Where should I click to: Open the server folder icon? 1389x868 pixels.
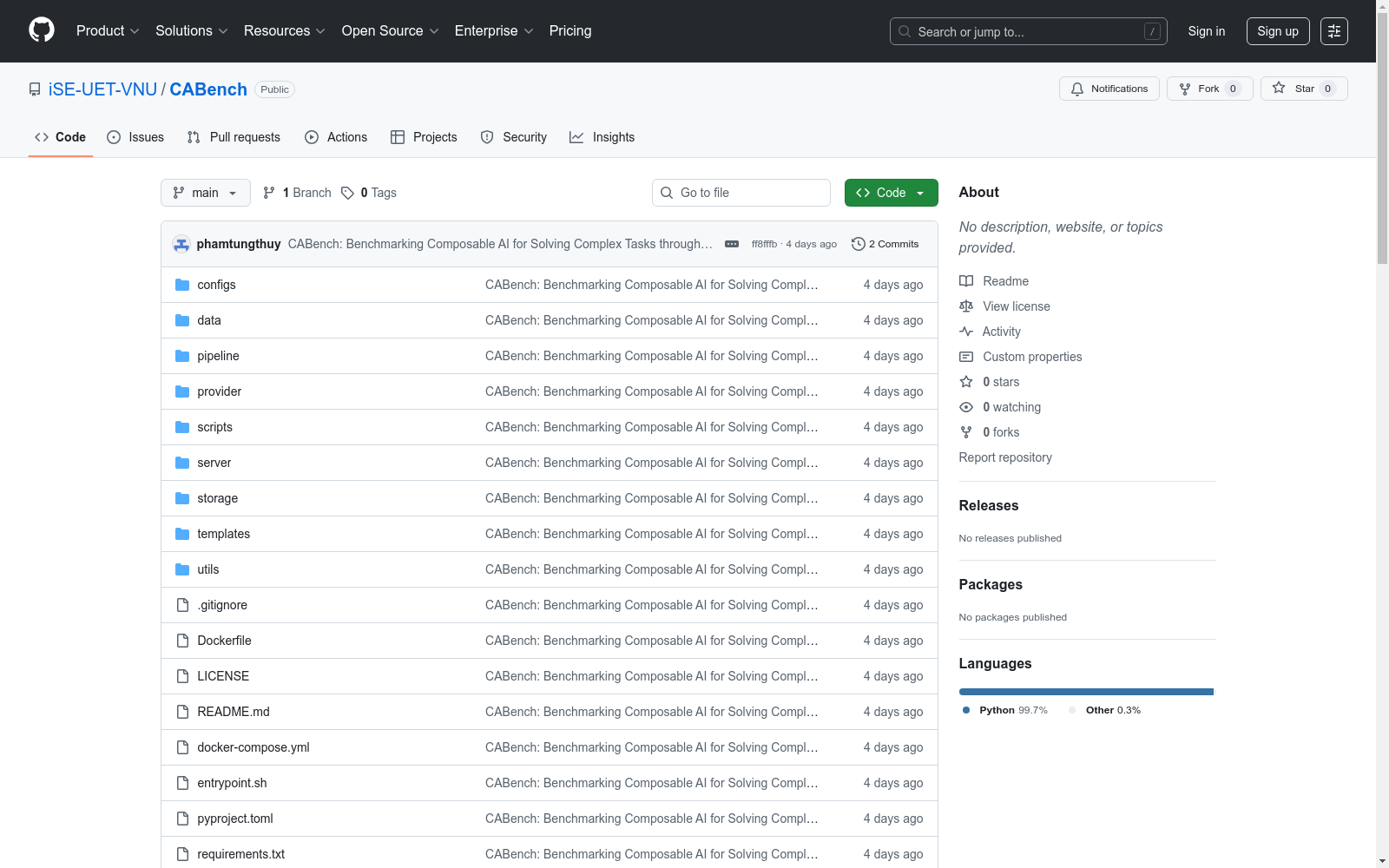coord(182,463)
